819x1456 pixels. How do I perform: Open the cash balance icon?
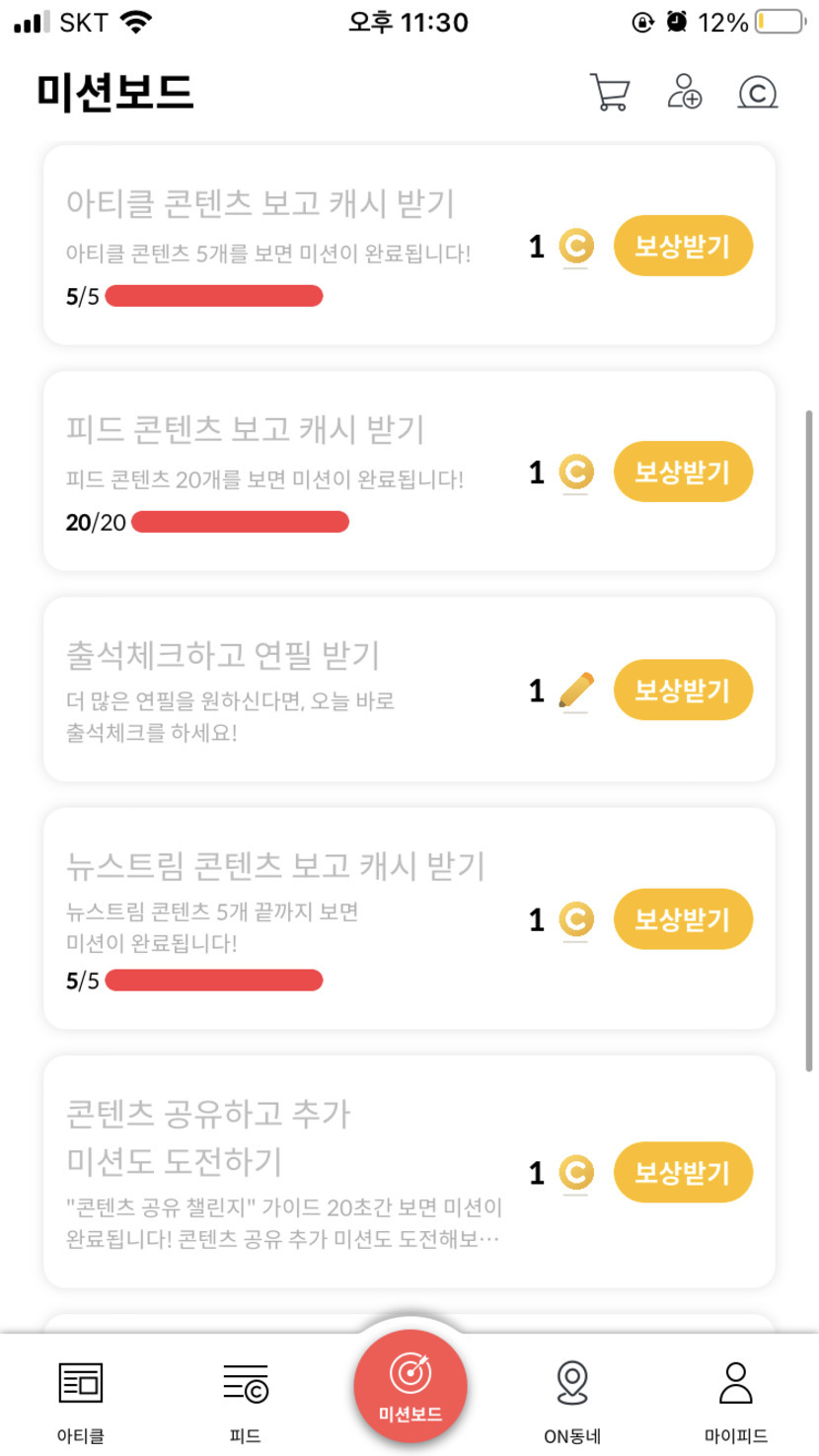757,93
